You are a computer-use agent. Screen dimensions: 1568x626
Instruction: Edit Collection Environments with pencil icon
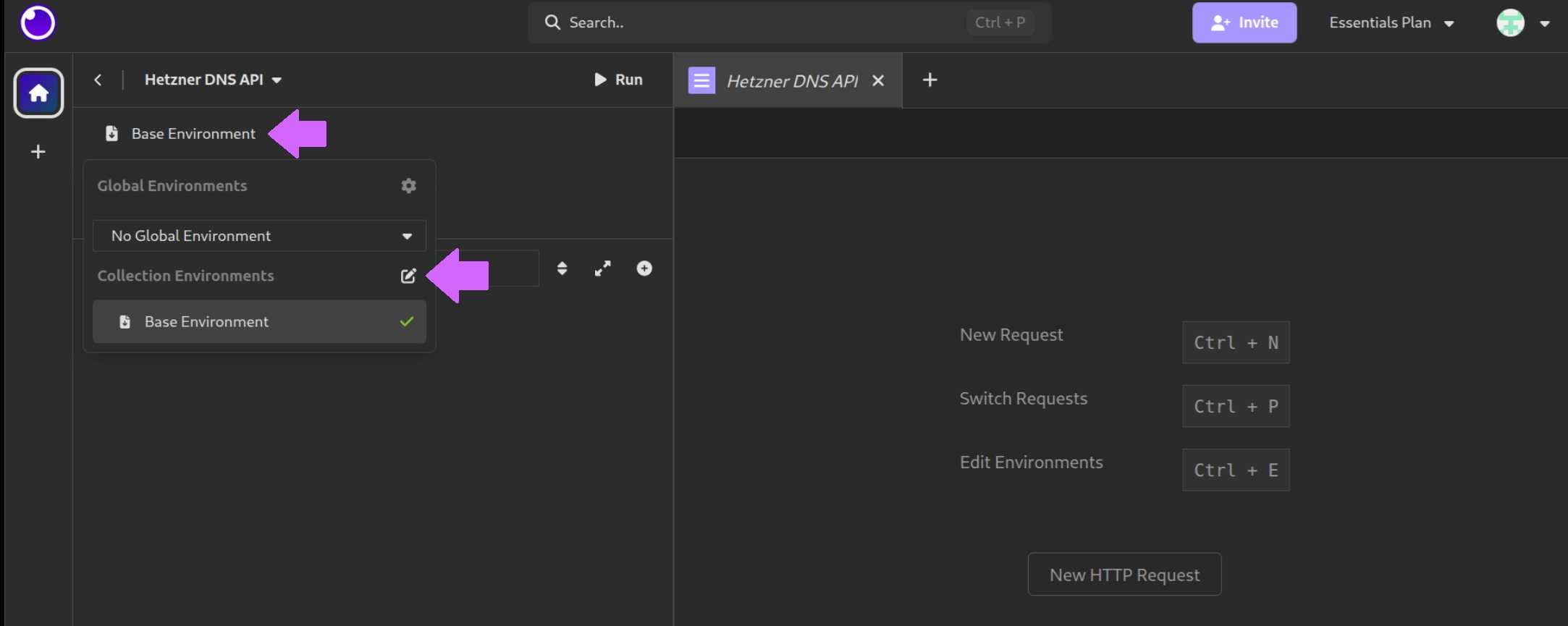(x=408, y=276)
